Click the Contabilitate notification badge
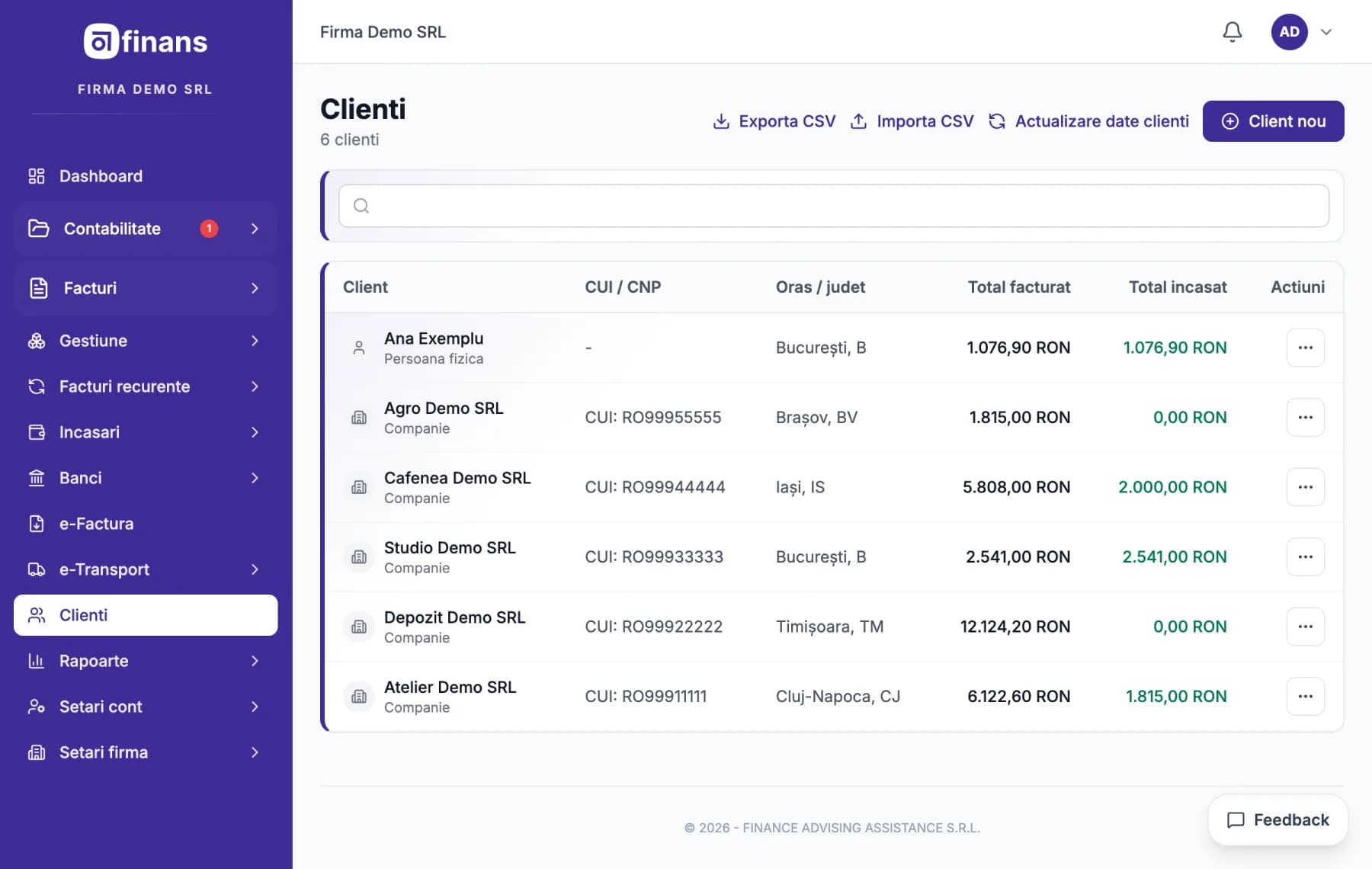 [x=209, y=229]
